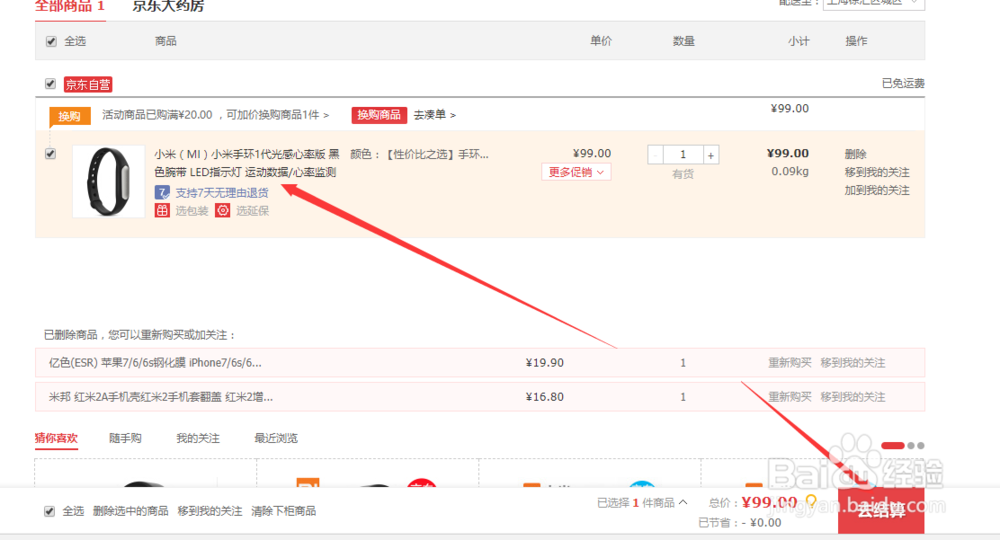Open the 小米手环 product thumbnail

[108, 182]
